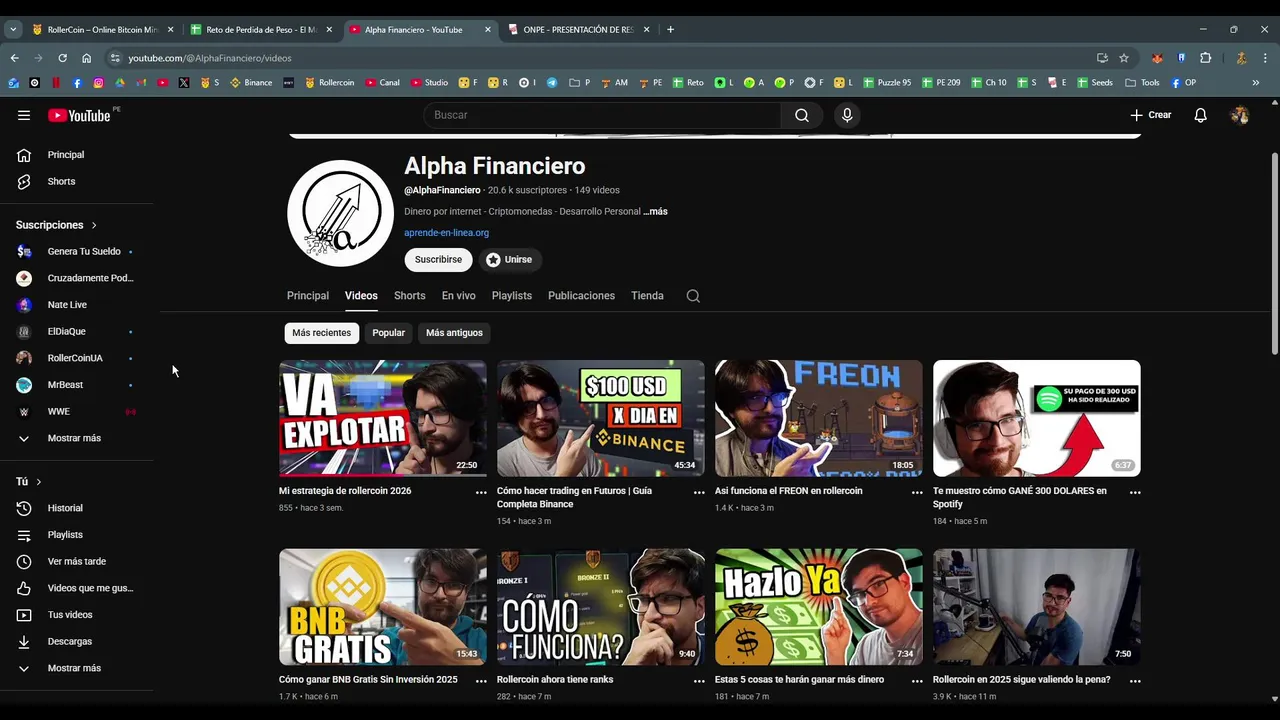Viewport: 1280px width, 720px height.
Task: Open Chrome three-dot menu
Action: tap(1265, 58)
